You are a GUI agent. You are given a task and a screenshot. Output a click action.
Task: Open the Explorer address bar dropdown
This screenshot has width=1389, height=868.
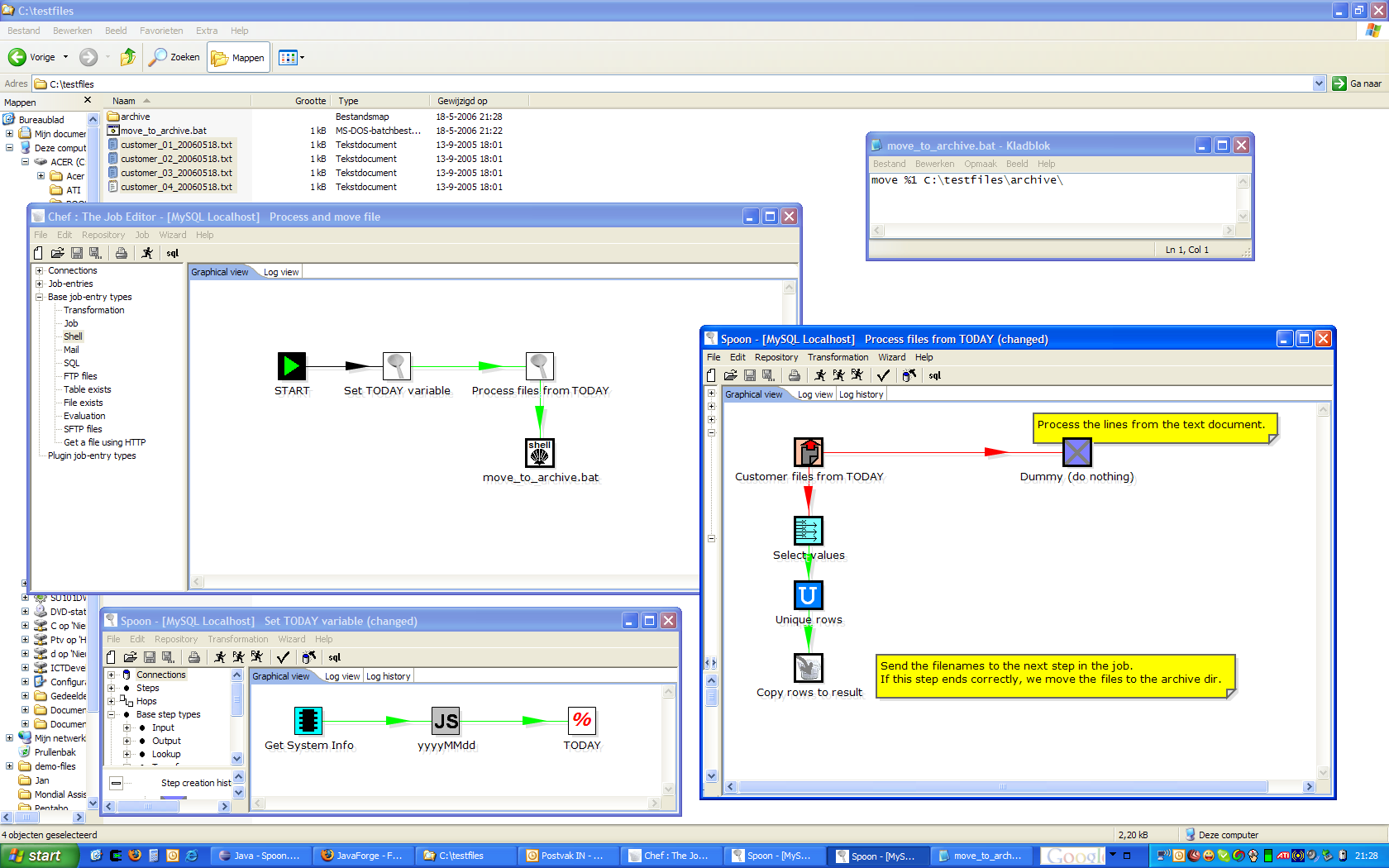click(x=1319, y=83)
